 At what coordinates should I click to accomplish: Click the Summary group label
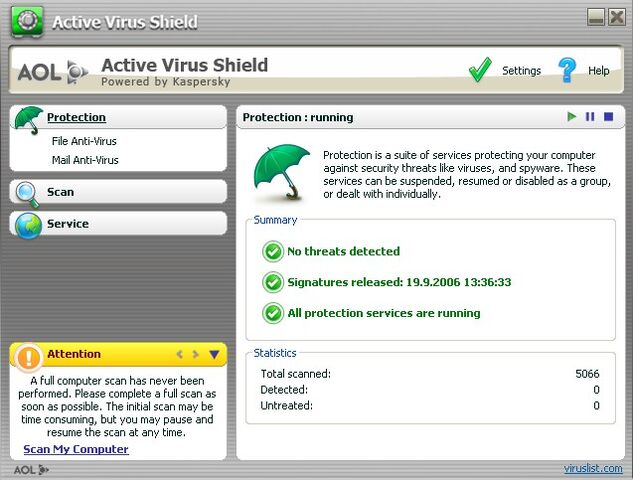point(275,220)
